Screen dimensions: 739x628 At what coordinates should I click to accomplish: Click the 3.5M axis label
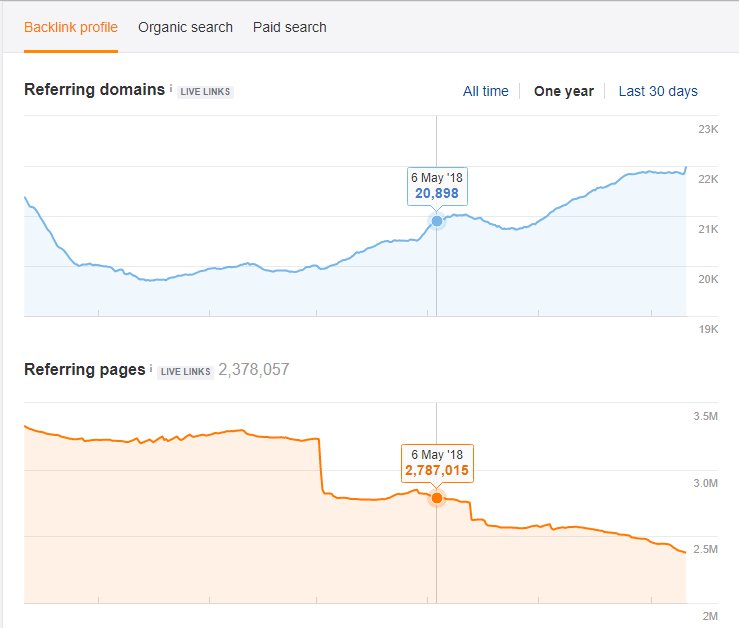point(705,416)
